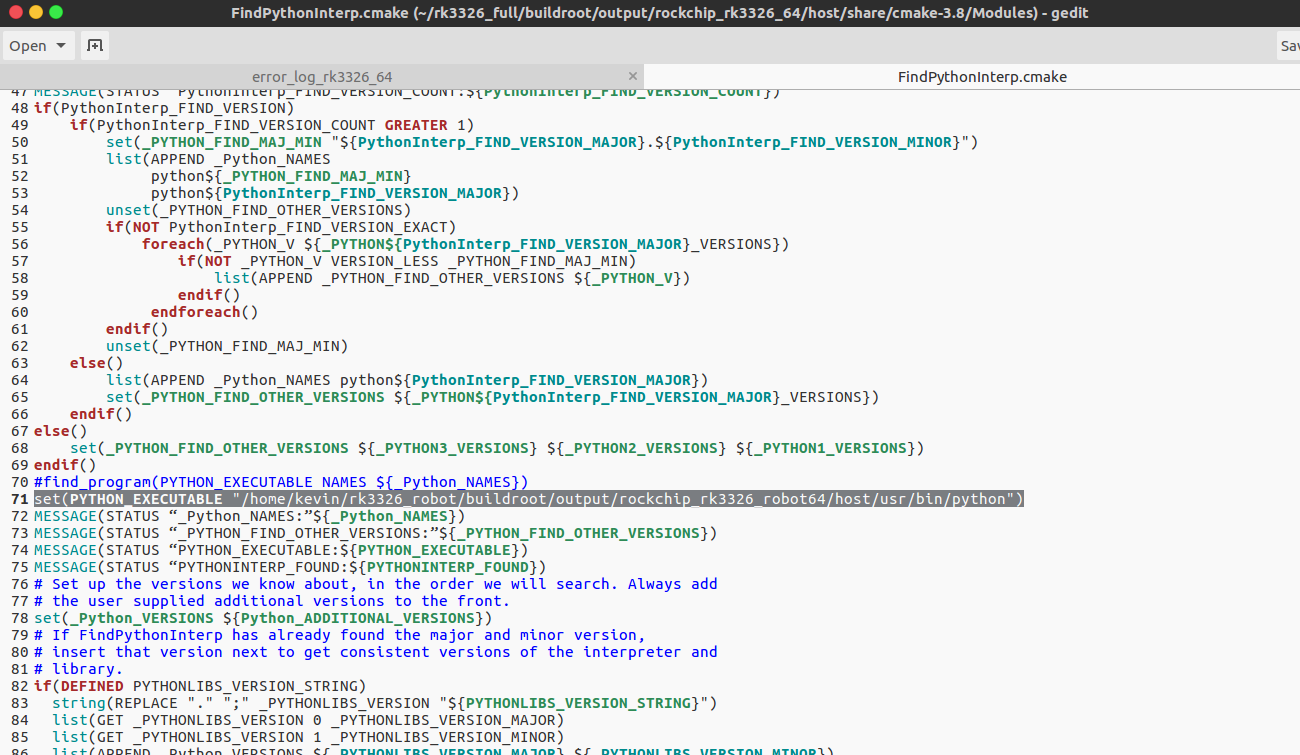
Task: Click comment '# Set up the versions we know about'
Action: (x=376, y=584)
